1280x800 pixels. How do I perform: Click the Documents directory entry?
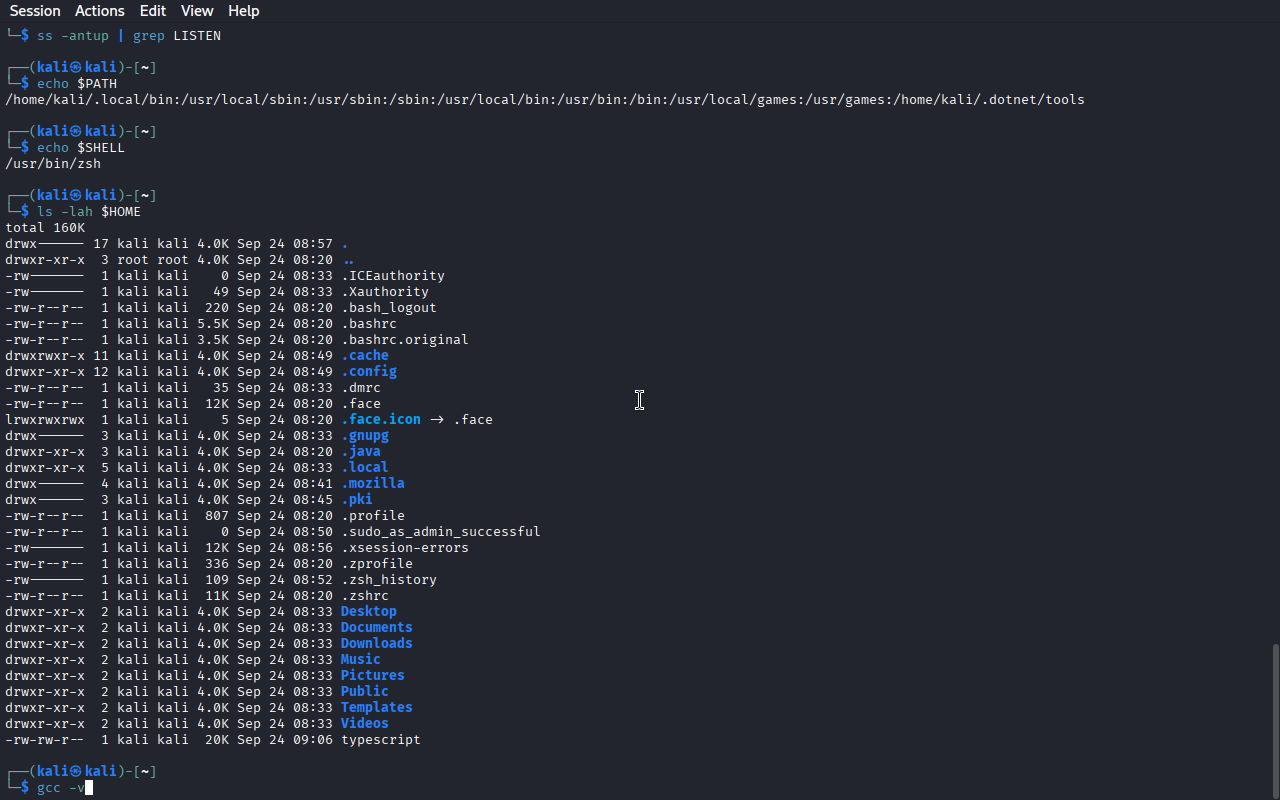tap(376, 628)
